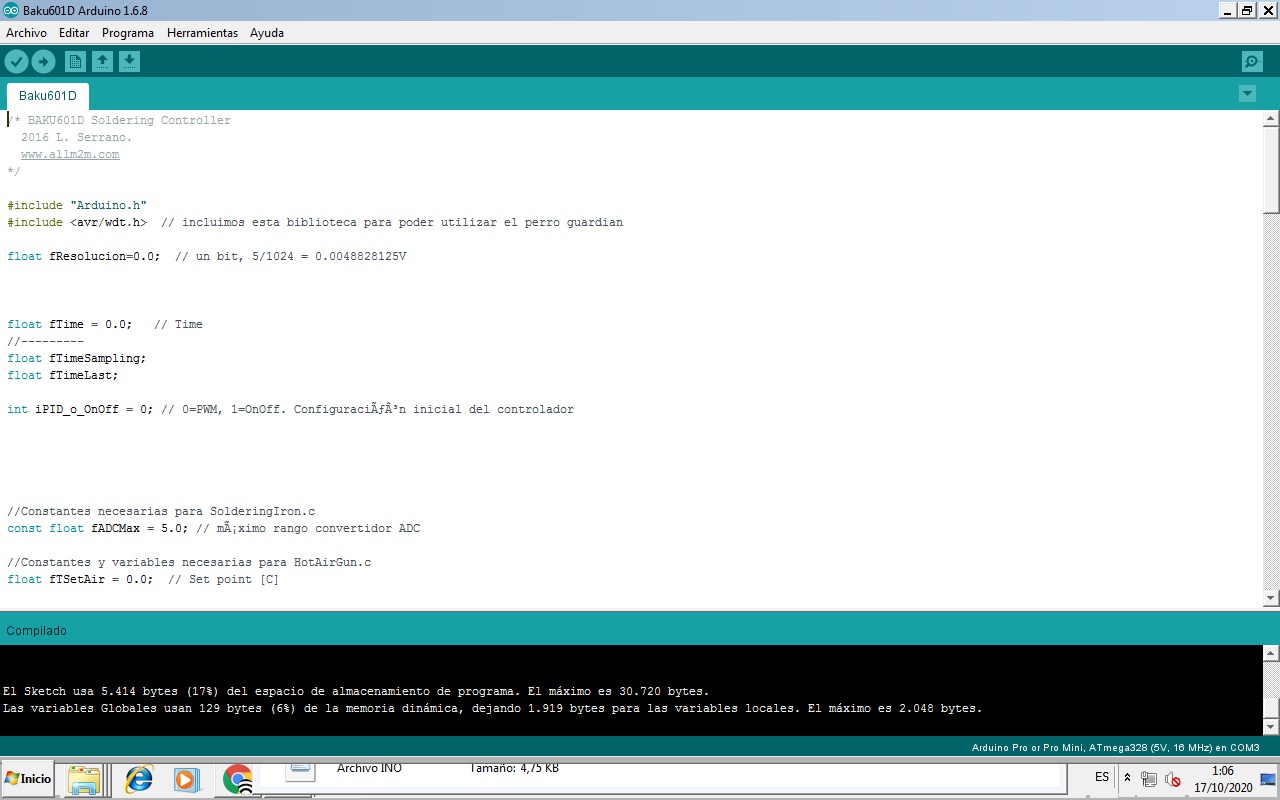The height and width of the screenshot is (800, 1280).
Task: Click the editor scrollbar down arrow
Action: 1271,598
